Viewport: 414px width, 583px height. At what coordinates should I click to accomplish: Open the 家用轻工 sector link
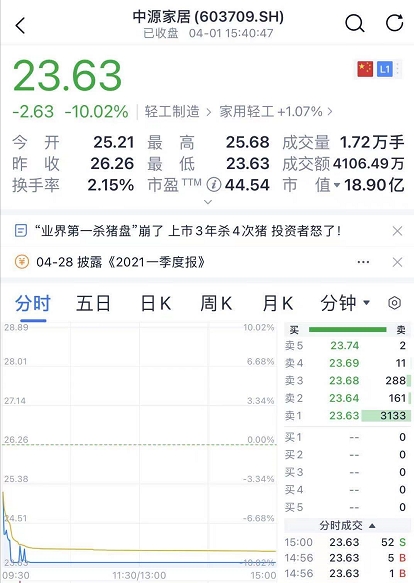(276, 112)
